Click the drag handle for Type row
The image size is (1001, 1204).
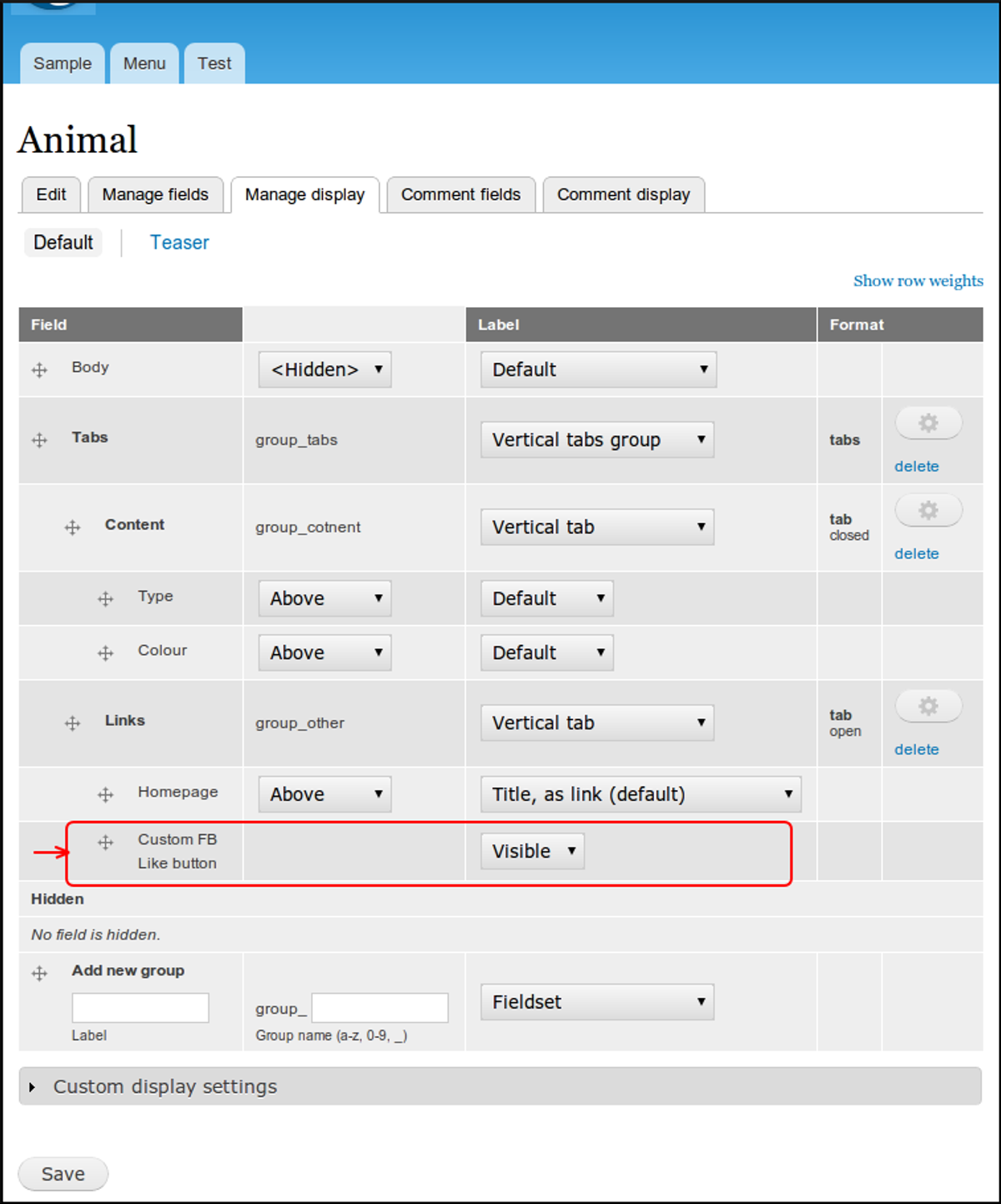[105, 598]
